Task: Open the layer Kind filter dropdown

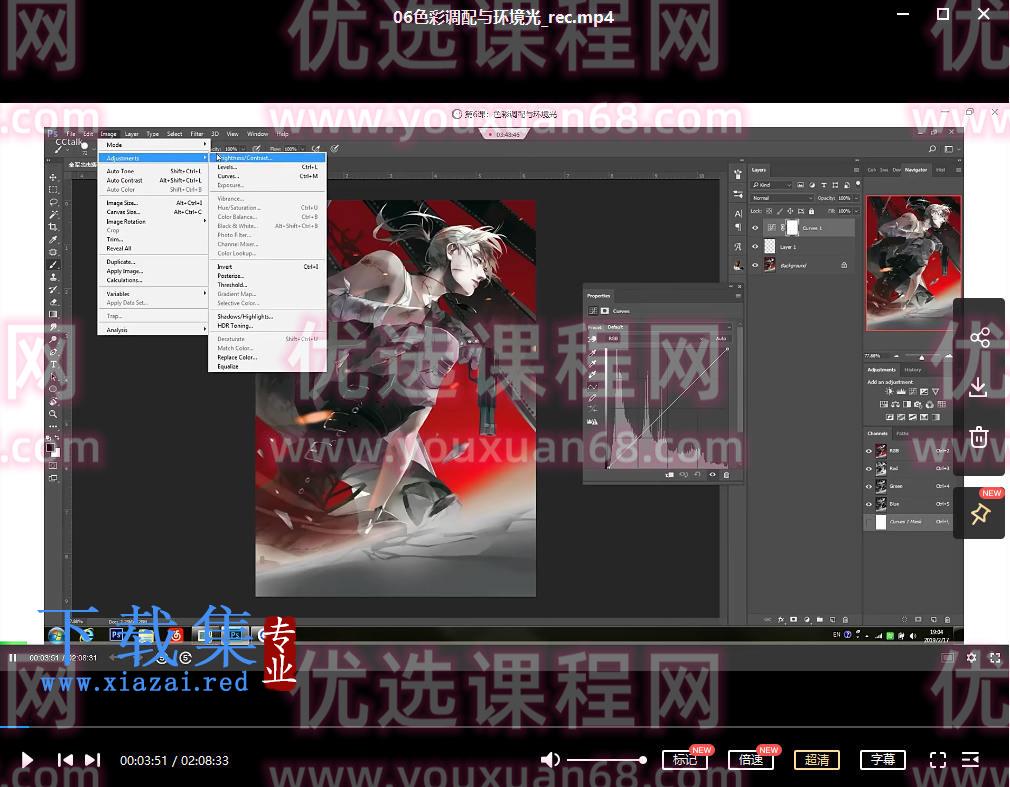Action: coord(772,185)
